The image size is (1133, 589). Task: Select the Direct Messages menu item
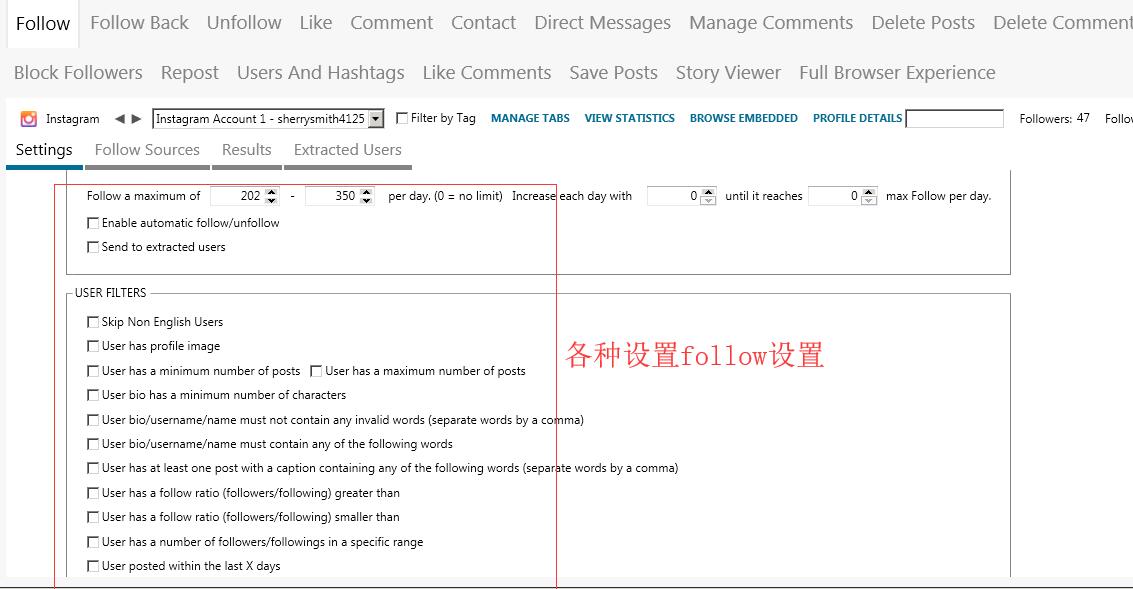tap(602, 22)
